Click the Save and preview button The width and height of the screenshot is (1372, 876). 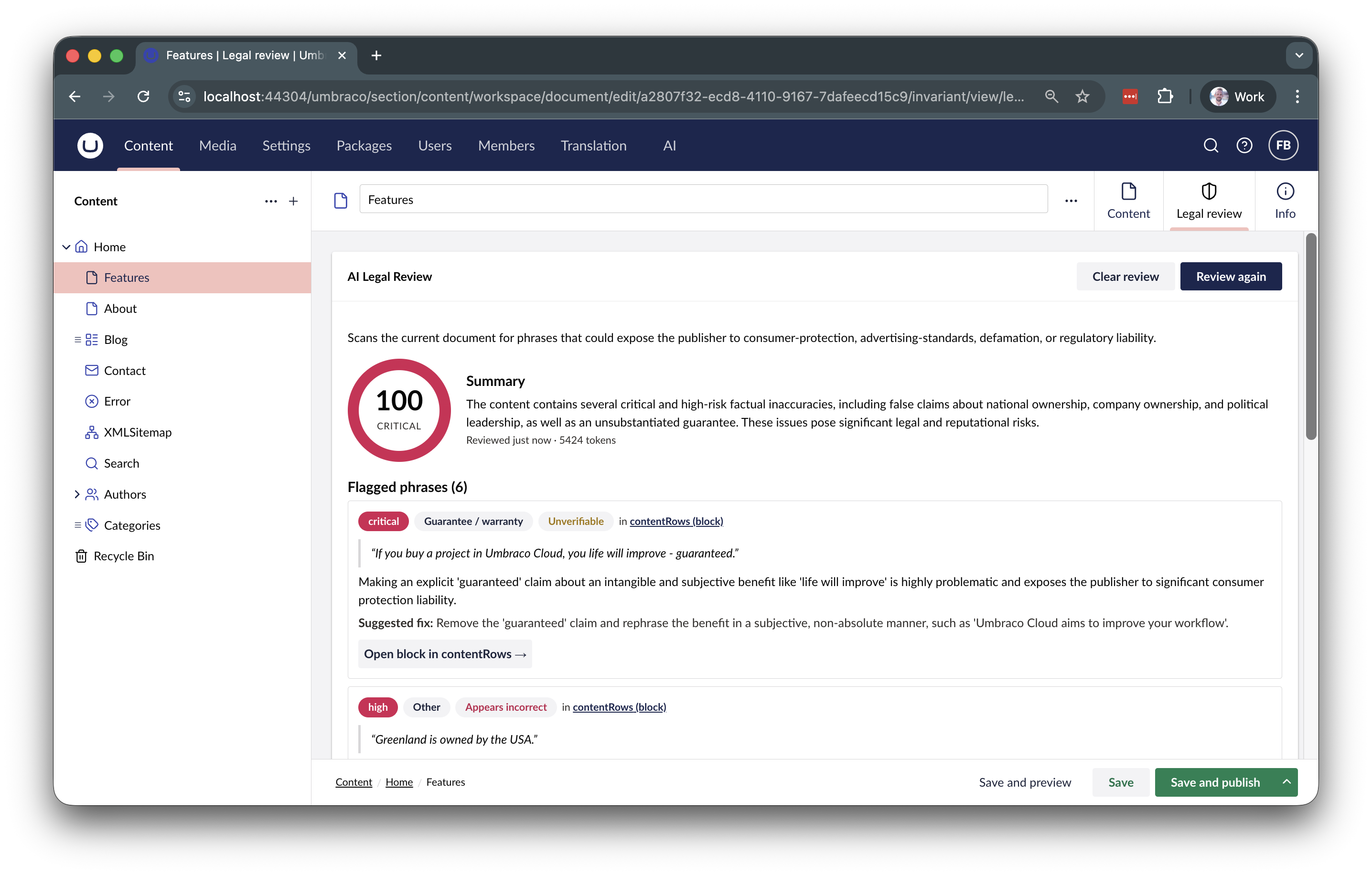tap(1025, 782)
